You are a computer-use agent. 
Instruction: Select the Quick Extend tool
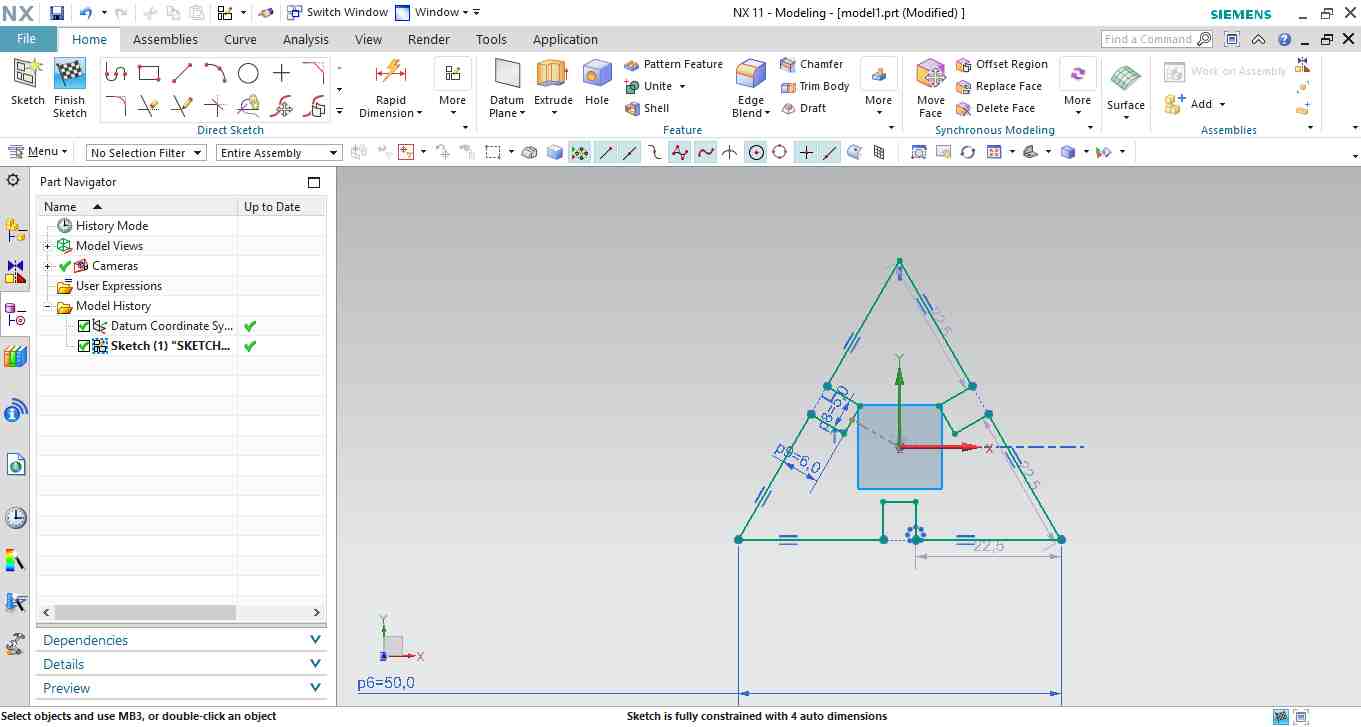tap(182, 105)
